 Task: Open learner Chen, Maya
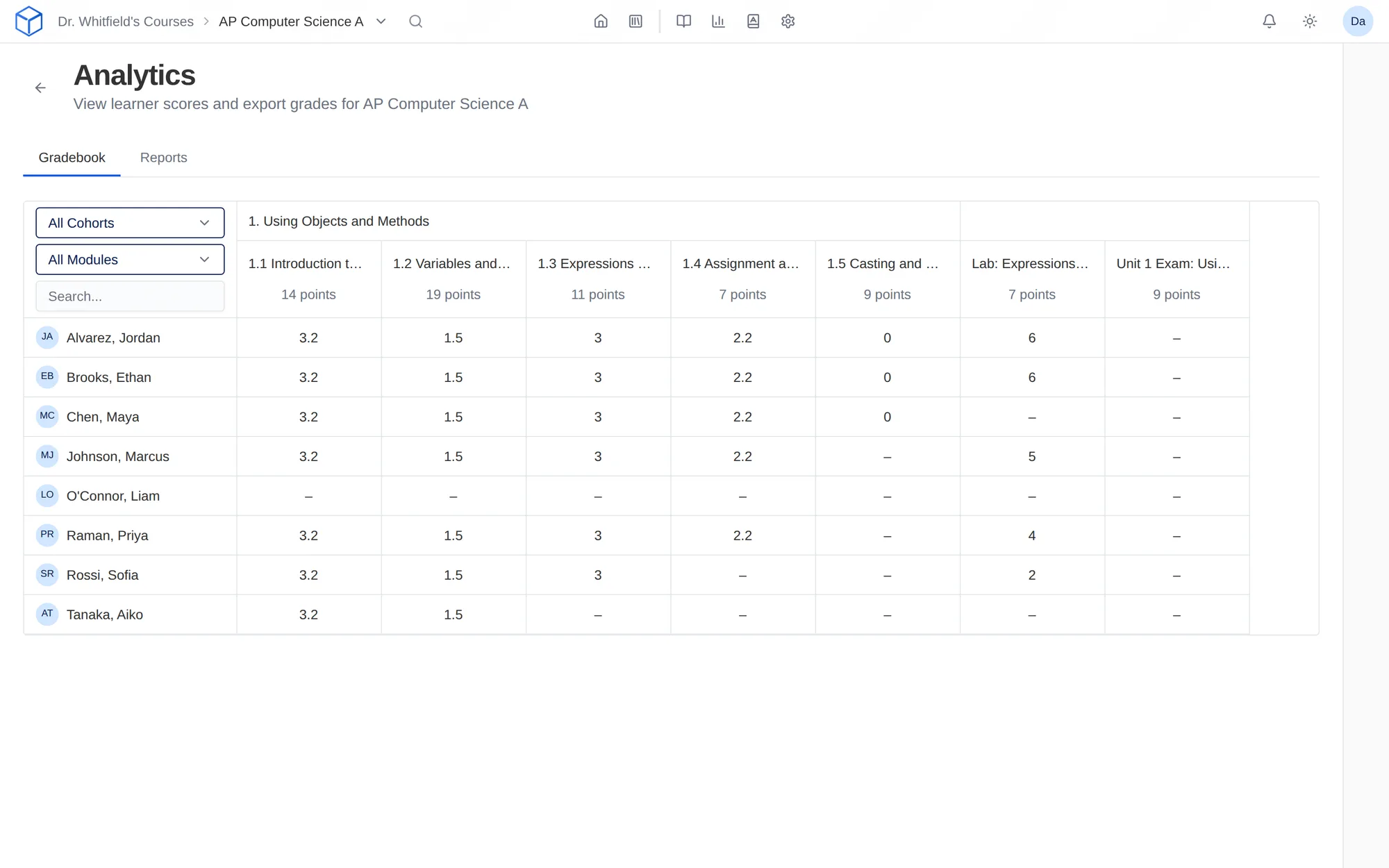[x=103, y=417]
